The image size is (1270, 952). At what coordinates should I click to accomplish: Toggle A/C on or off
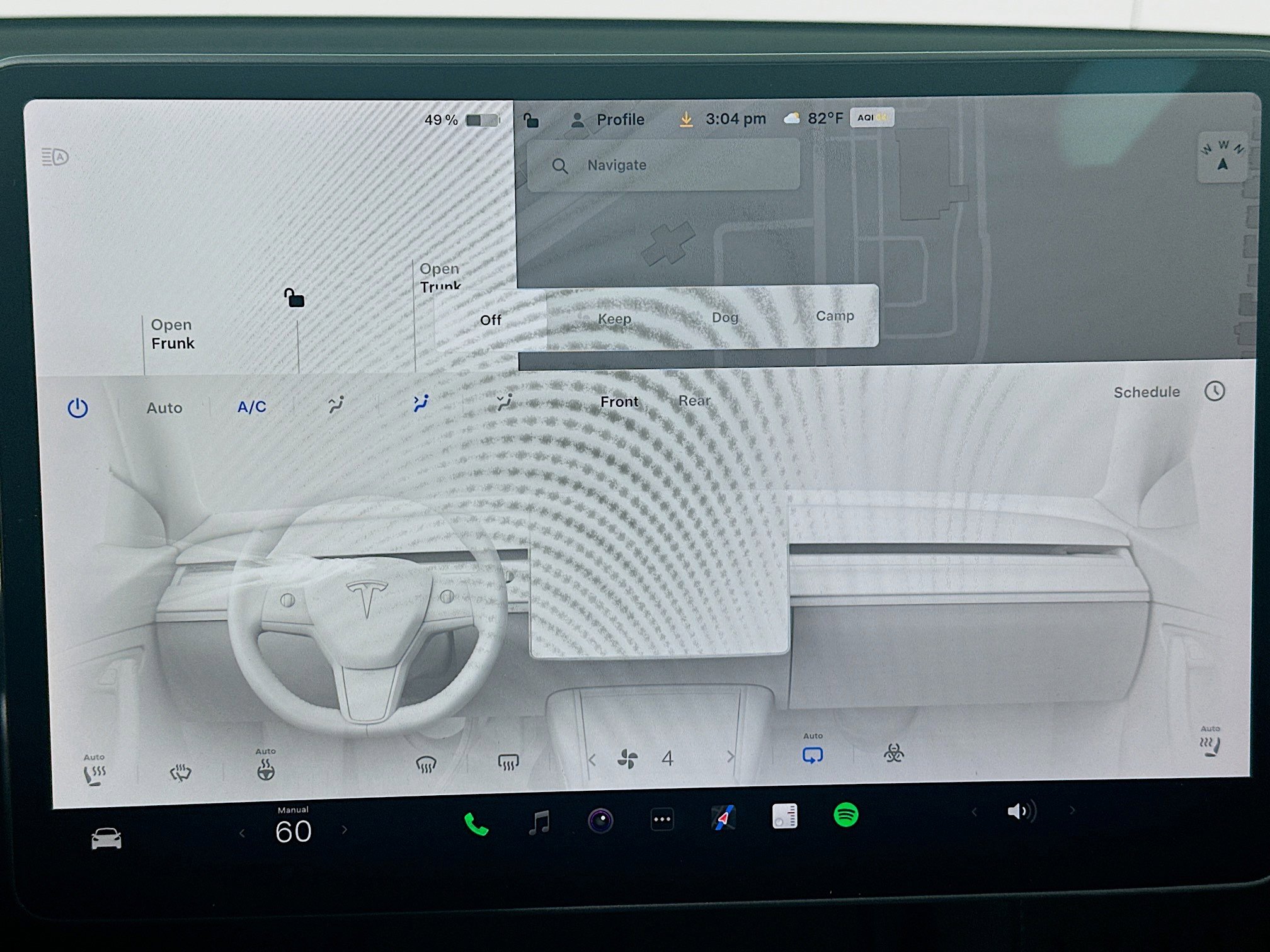(x=251, y=407)
